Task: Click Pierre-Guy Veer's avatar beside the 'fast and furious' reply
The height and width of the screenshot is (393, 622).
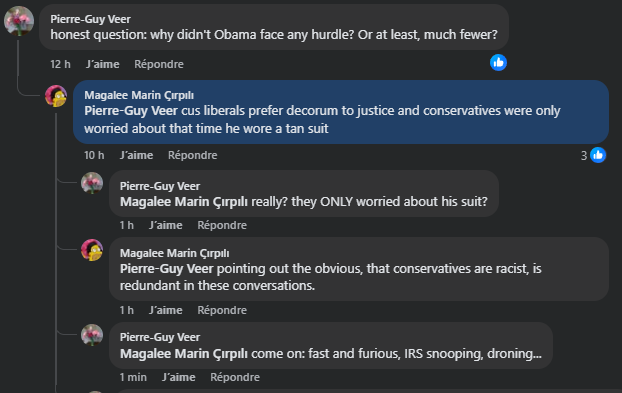Action: point(92,335)
